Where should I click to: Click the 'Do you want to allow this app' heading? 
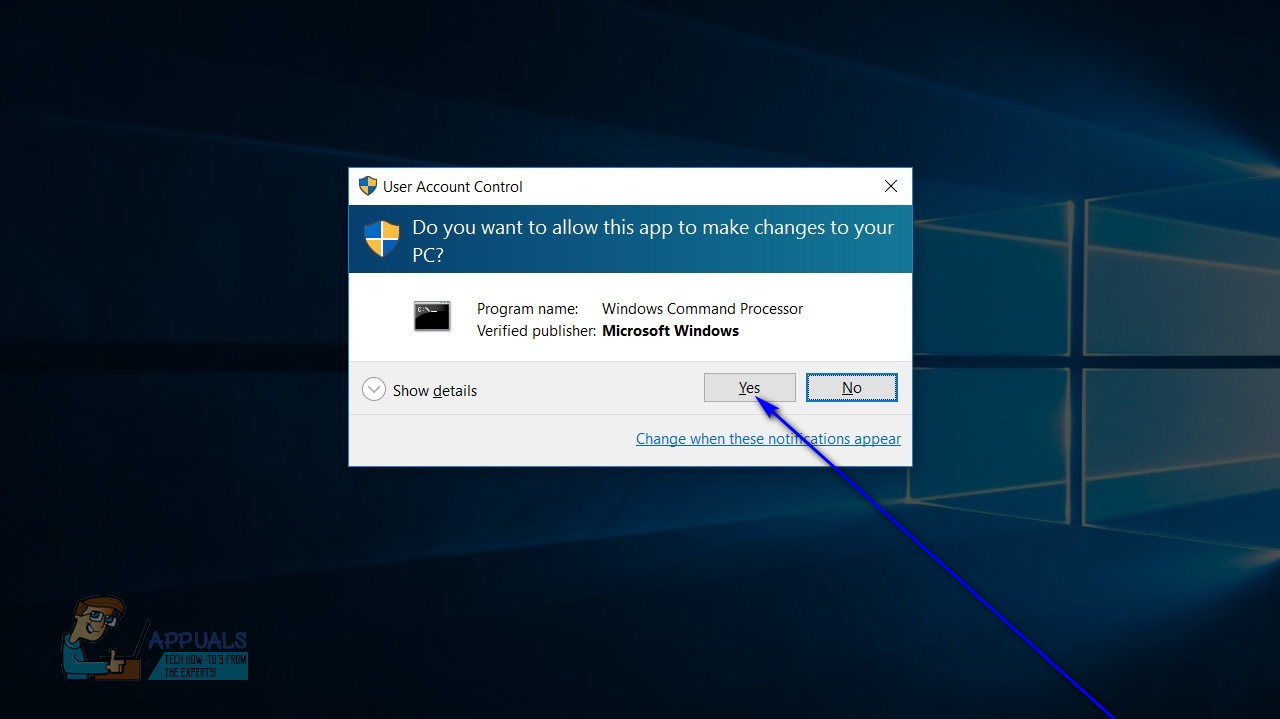tap(653, 241)
